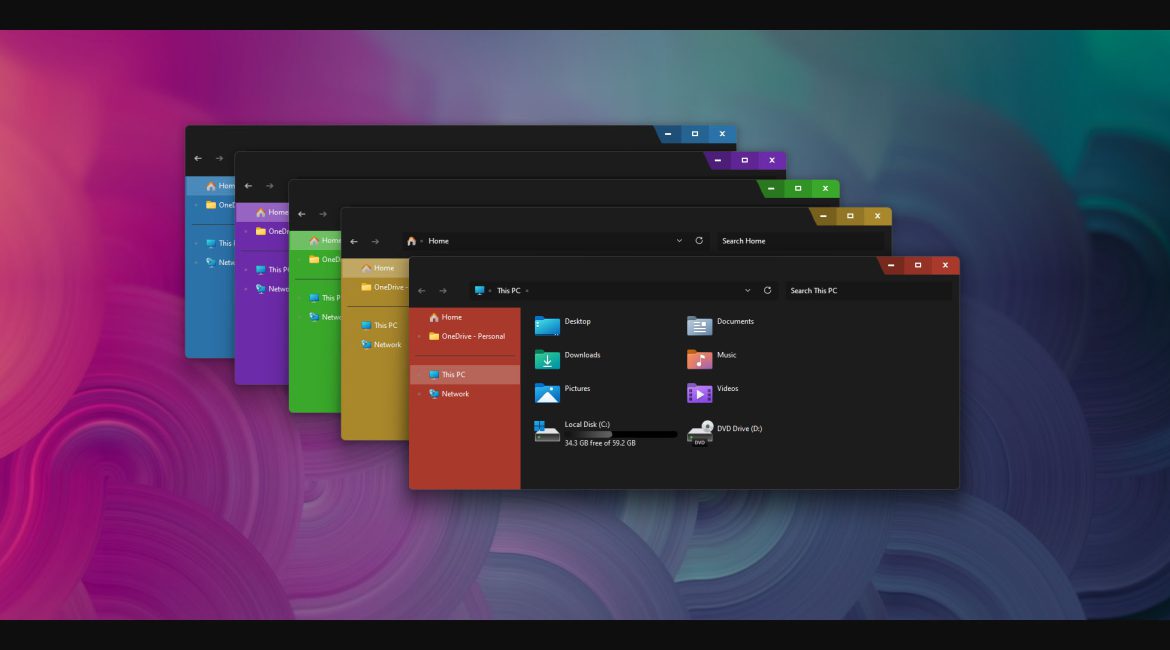Open the Documents folder
The image size is (1170, 650).
tap(721, 325)
